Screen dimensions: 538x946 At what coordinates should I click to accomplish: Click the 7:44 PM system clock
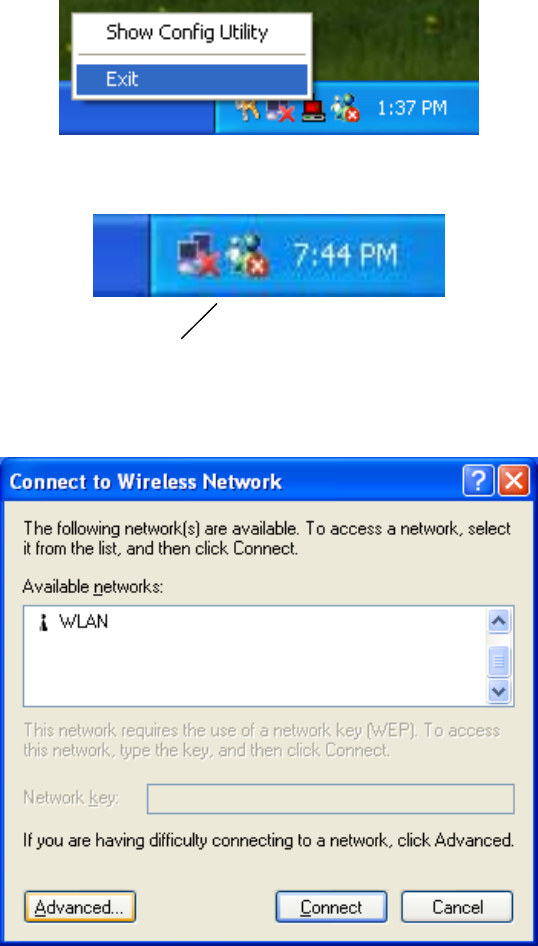(x=345, y=255)
